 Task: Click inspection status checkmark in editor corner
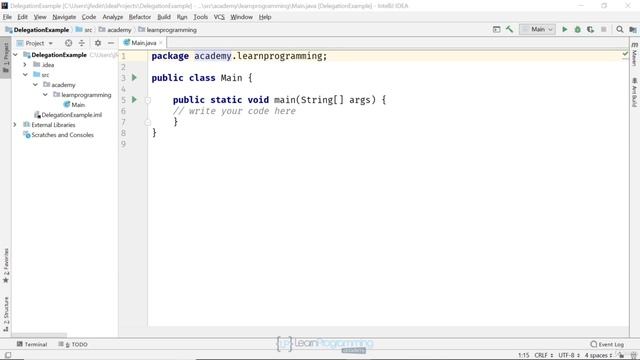(x=625, y=54)
